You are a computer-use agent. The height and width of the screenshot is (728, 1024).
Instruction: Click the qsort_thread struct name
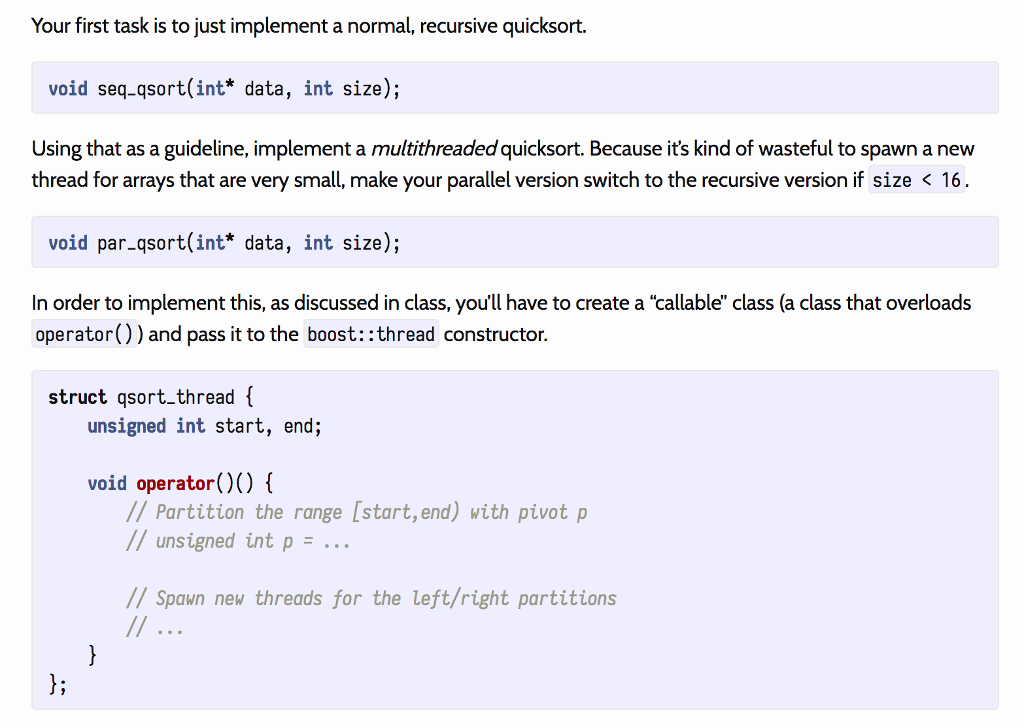tap(176, 397)
